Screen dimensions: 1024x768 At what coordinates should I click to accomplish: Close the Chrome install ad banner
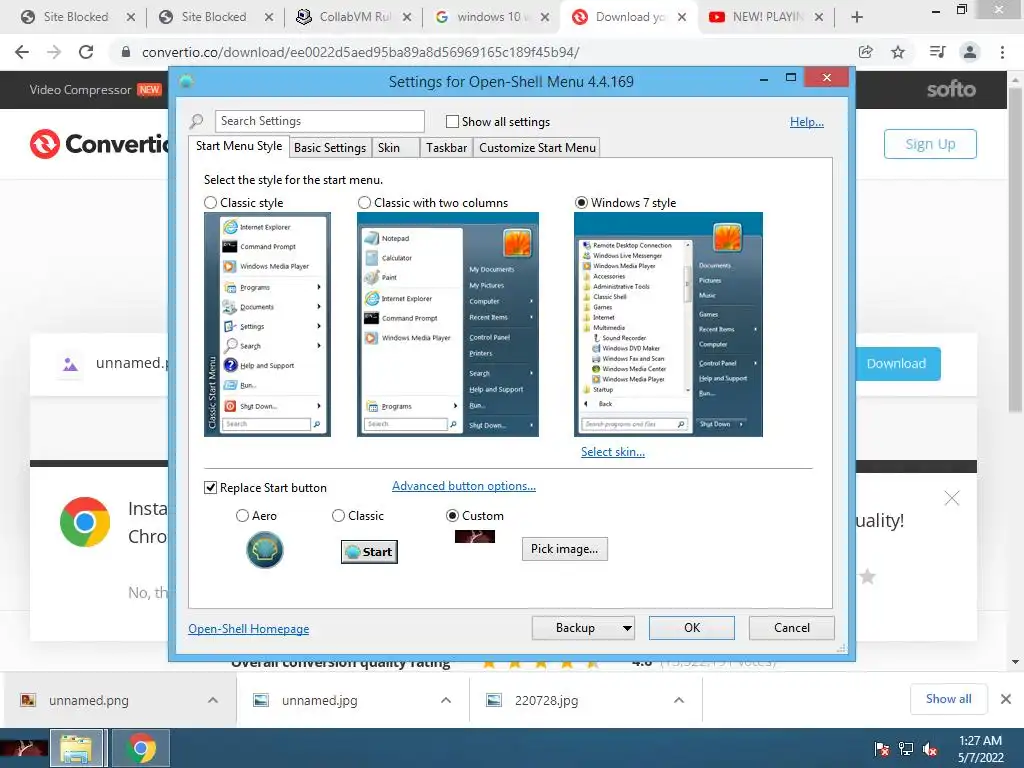(952, 498)
